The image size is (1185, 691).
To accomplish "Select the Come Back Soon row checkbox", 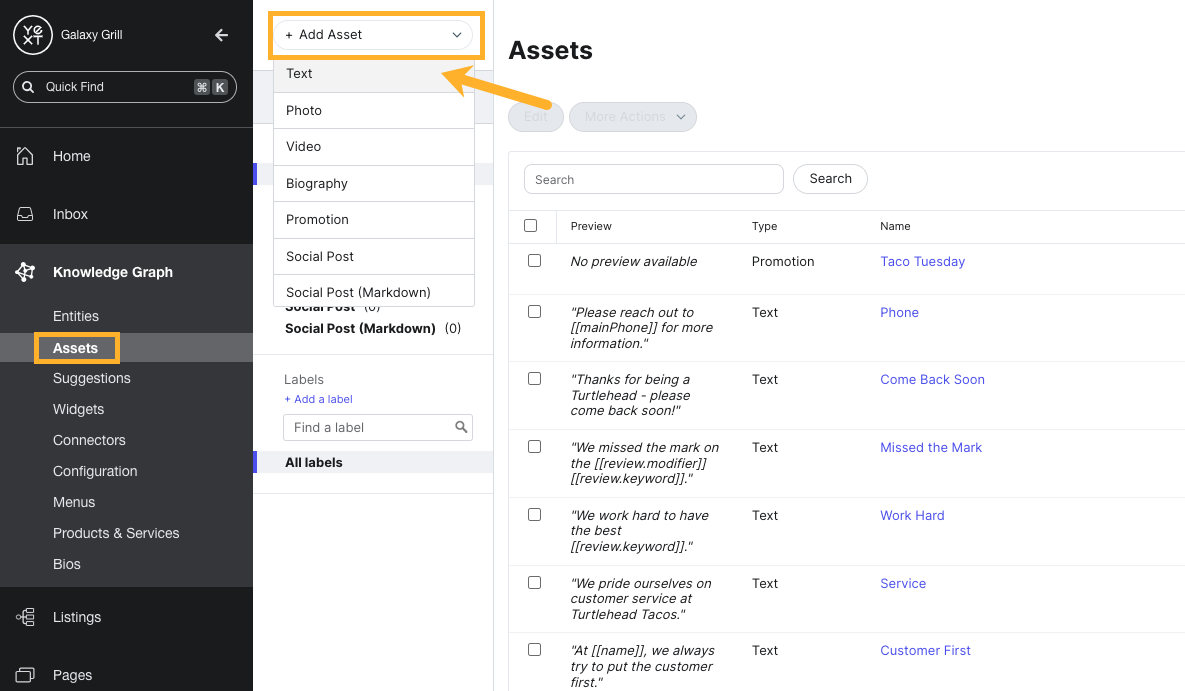I will click(x=534, y=379).
